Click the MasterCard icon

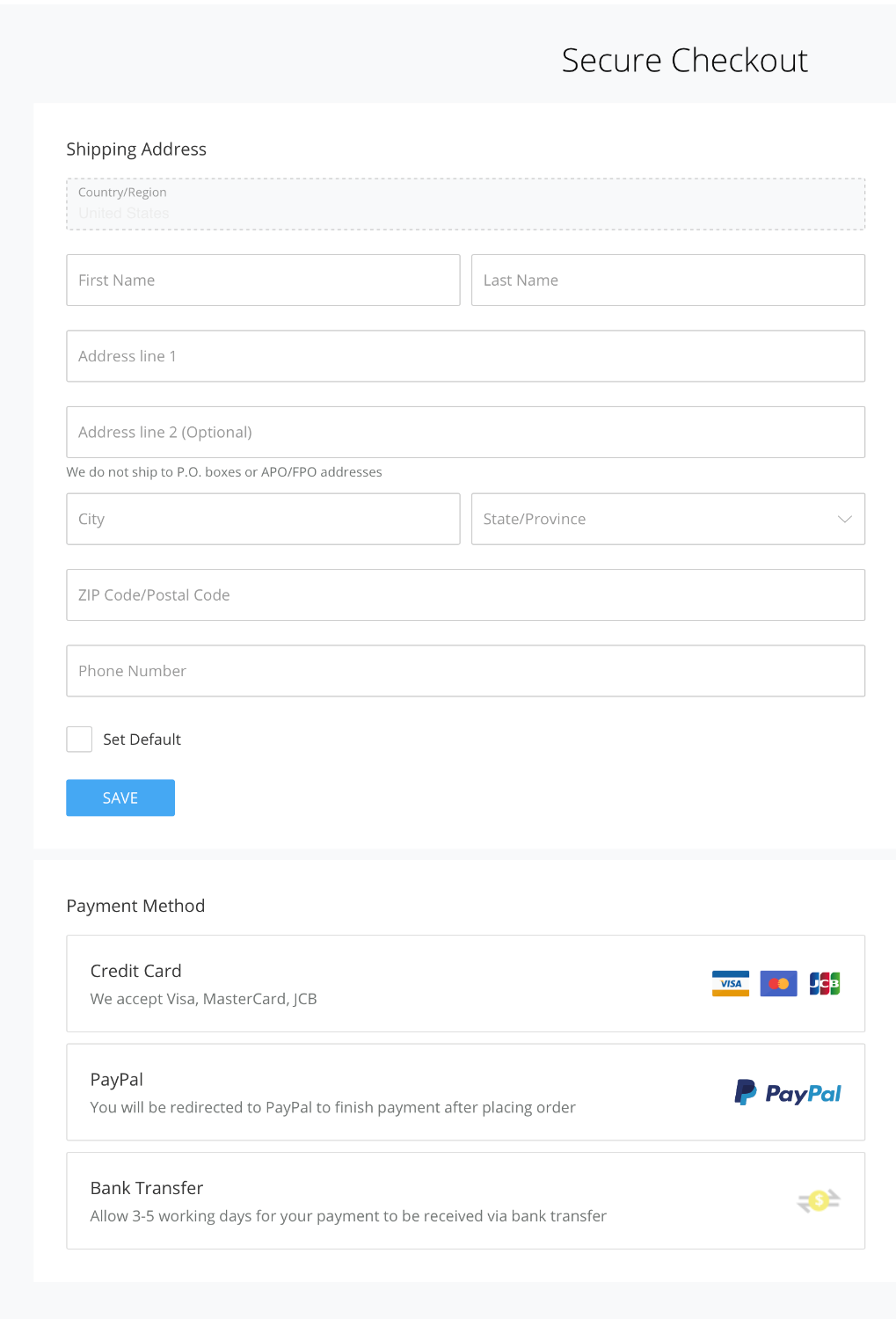(778, 983)
